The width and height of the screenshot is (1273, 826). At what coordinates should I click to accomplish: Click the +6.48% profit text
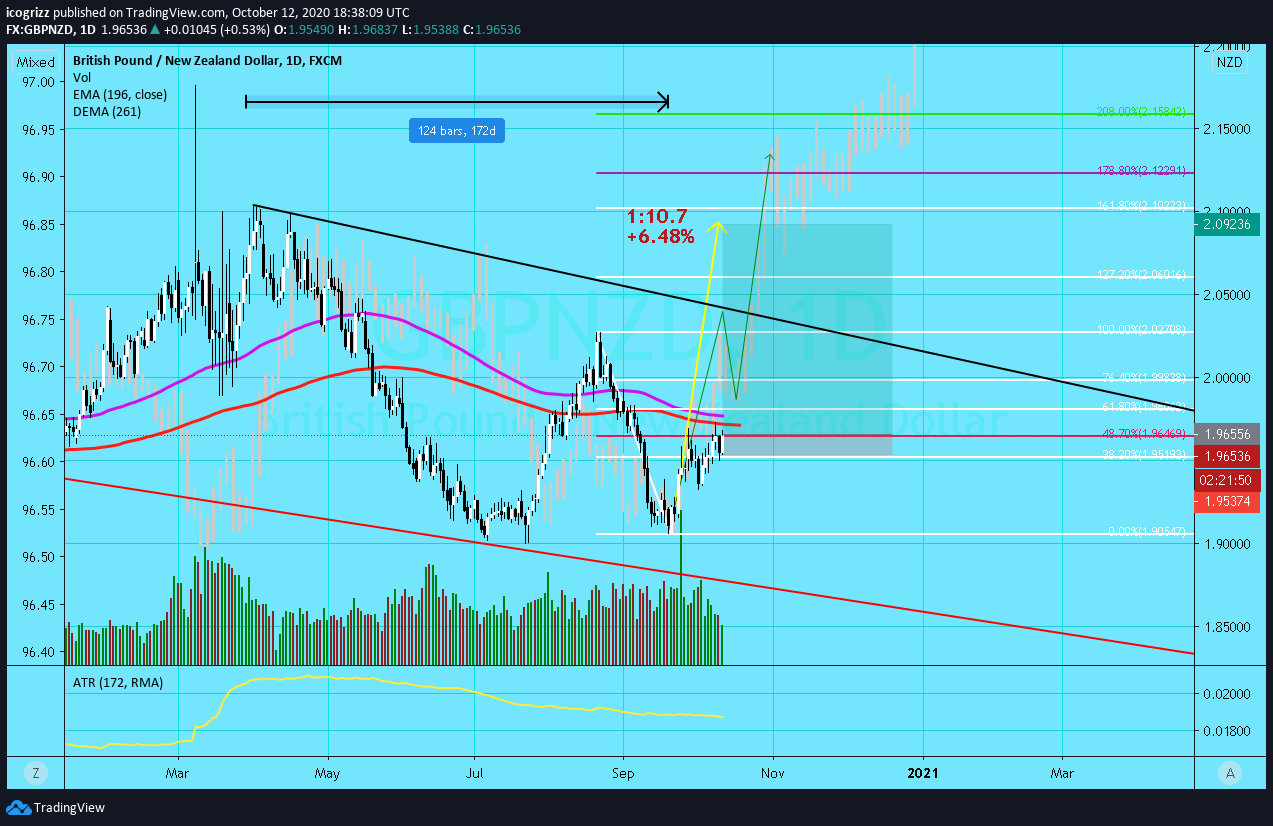click(660, 236)
